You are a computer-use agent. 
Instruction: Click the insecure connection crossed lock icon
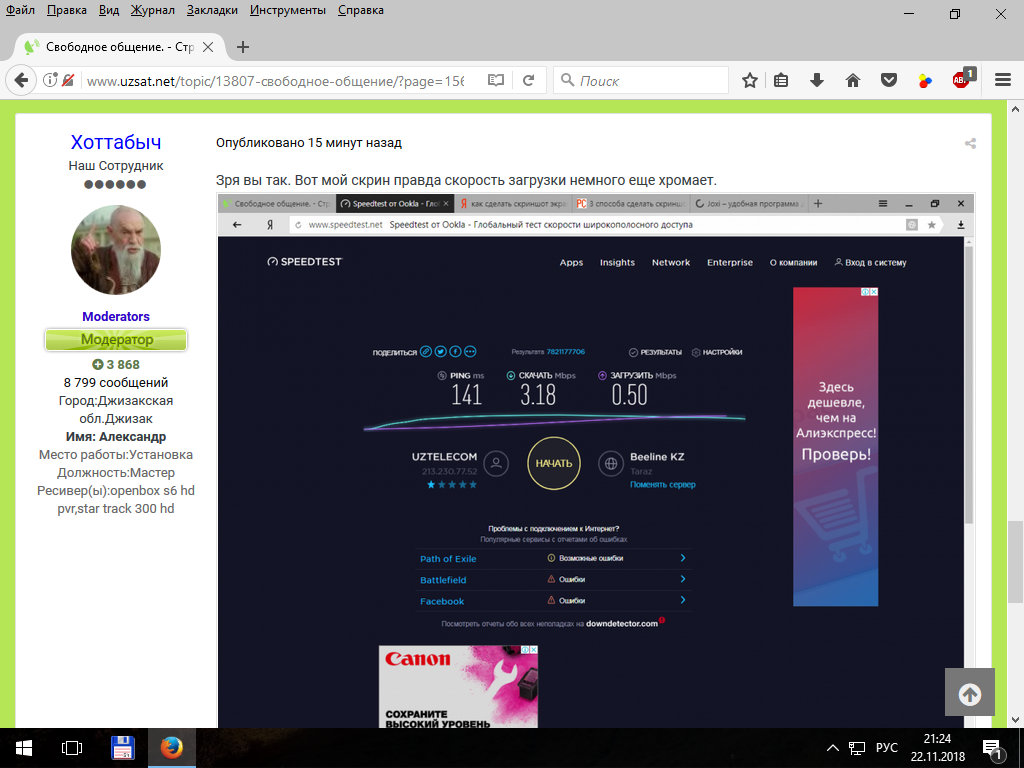click(68, 80)
